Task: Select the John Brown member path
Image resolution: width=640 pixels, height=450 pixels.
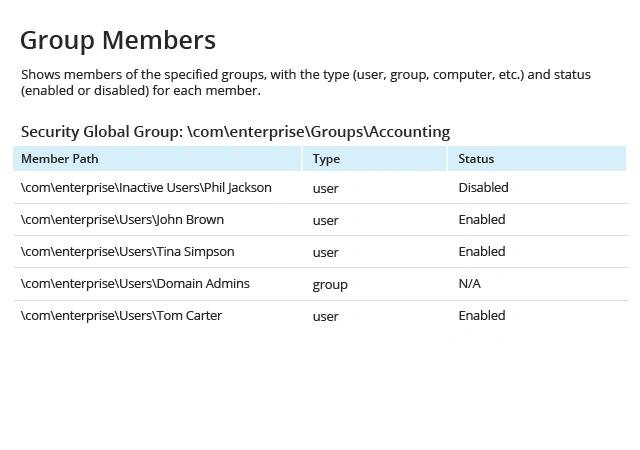Action: click(122, 219)
